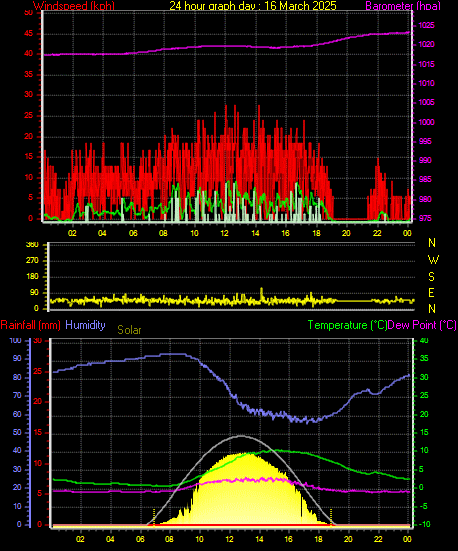Click 25 on the red rainfall axis
The width and height of the screenshot is (458, 551).
tap(37, 371)
